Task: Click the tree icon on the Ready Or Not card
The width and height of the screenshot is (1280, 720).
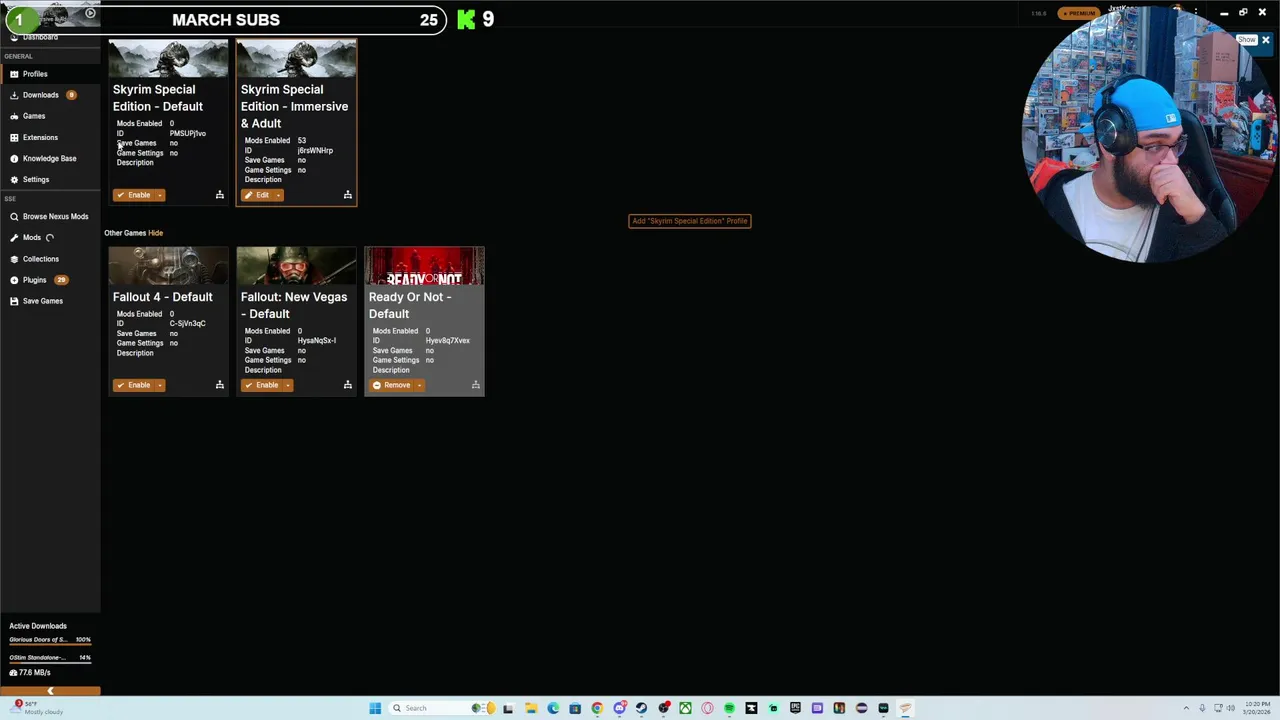Action: pos(476,385)
